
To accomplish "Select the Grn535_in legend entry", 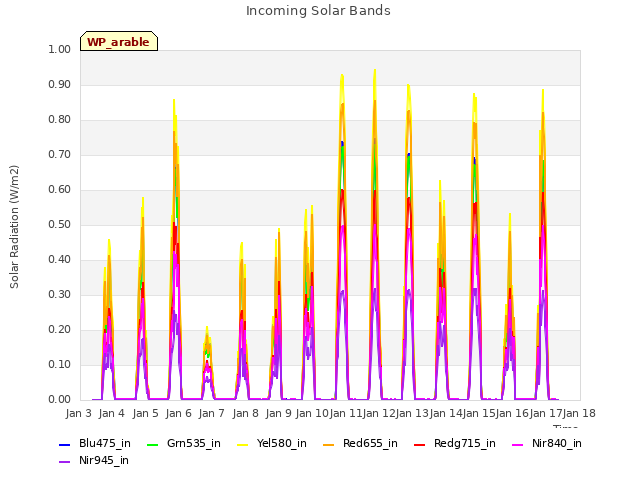I will click(184, 443).
